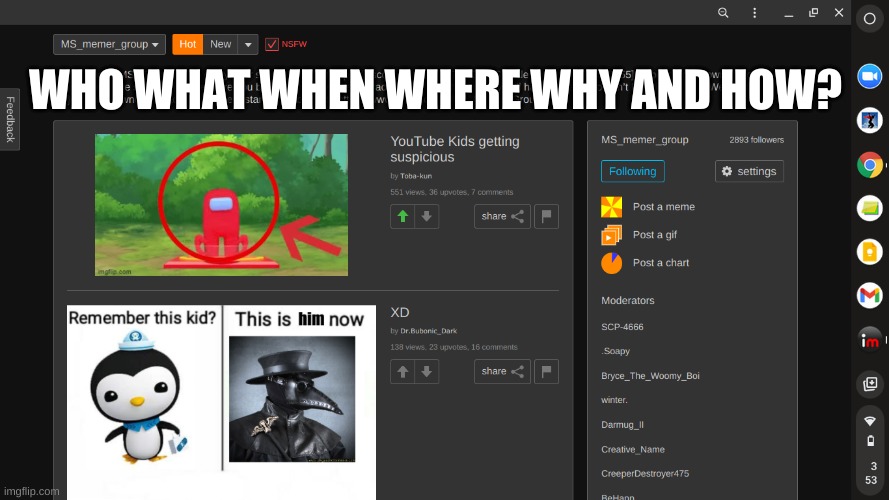Downvote the XD meme
The width and height of the screenshot is (889, 500).
click(427, 372)
